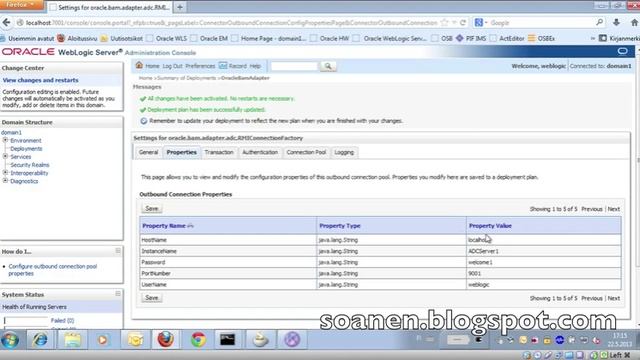
Task: Expand the Interoperability tree node
Action: (5, 173)
